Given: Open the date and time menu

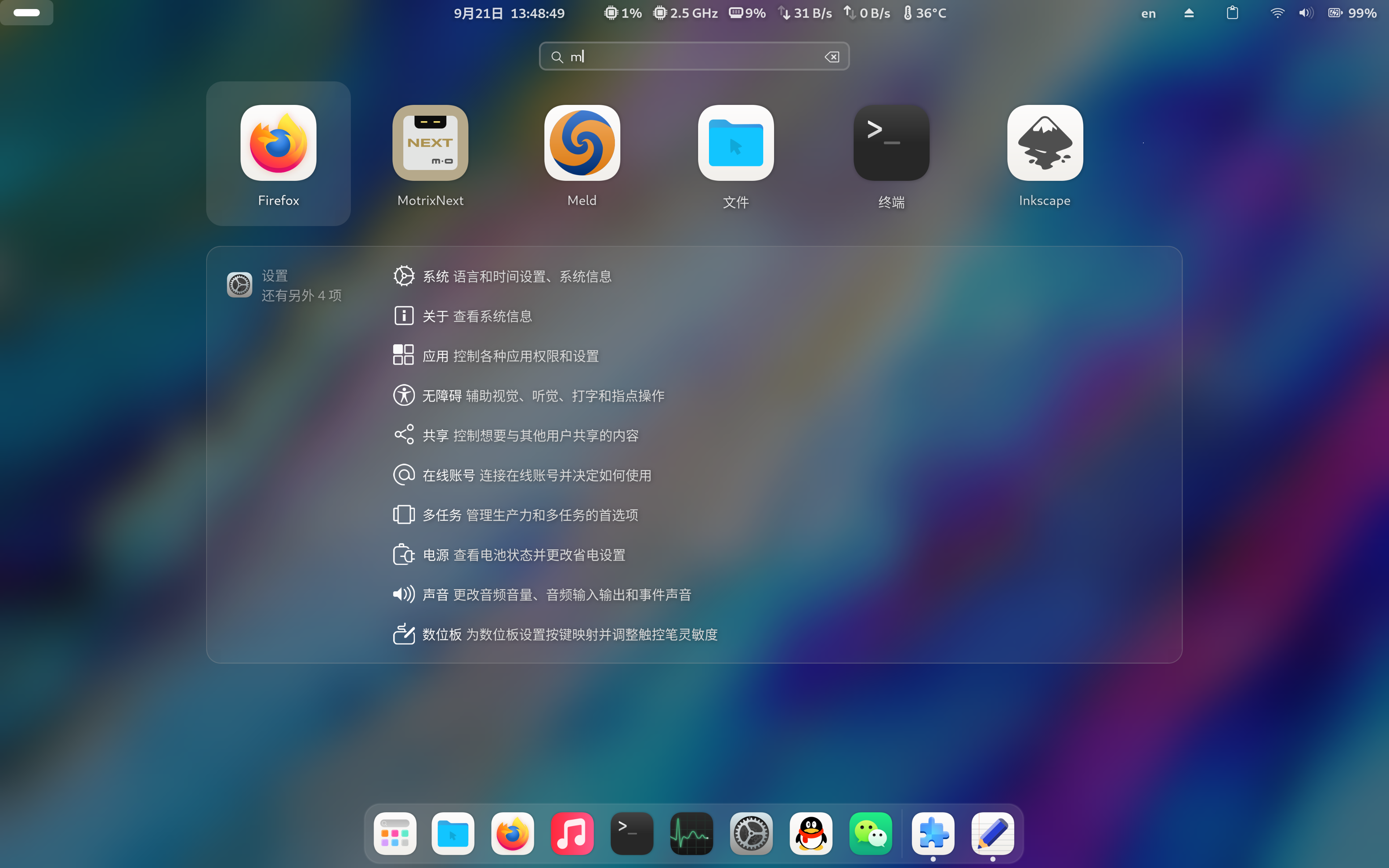Looking at the screenshot, I should (x=509, y=13).
